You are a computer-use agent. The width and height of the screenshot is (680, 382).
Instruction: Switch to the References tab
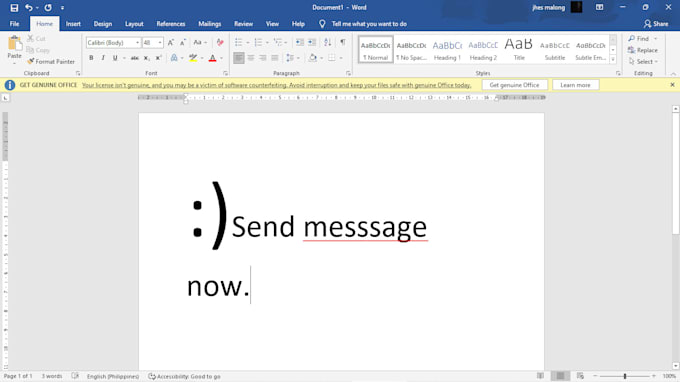pos(171,24)
